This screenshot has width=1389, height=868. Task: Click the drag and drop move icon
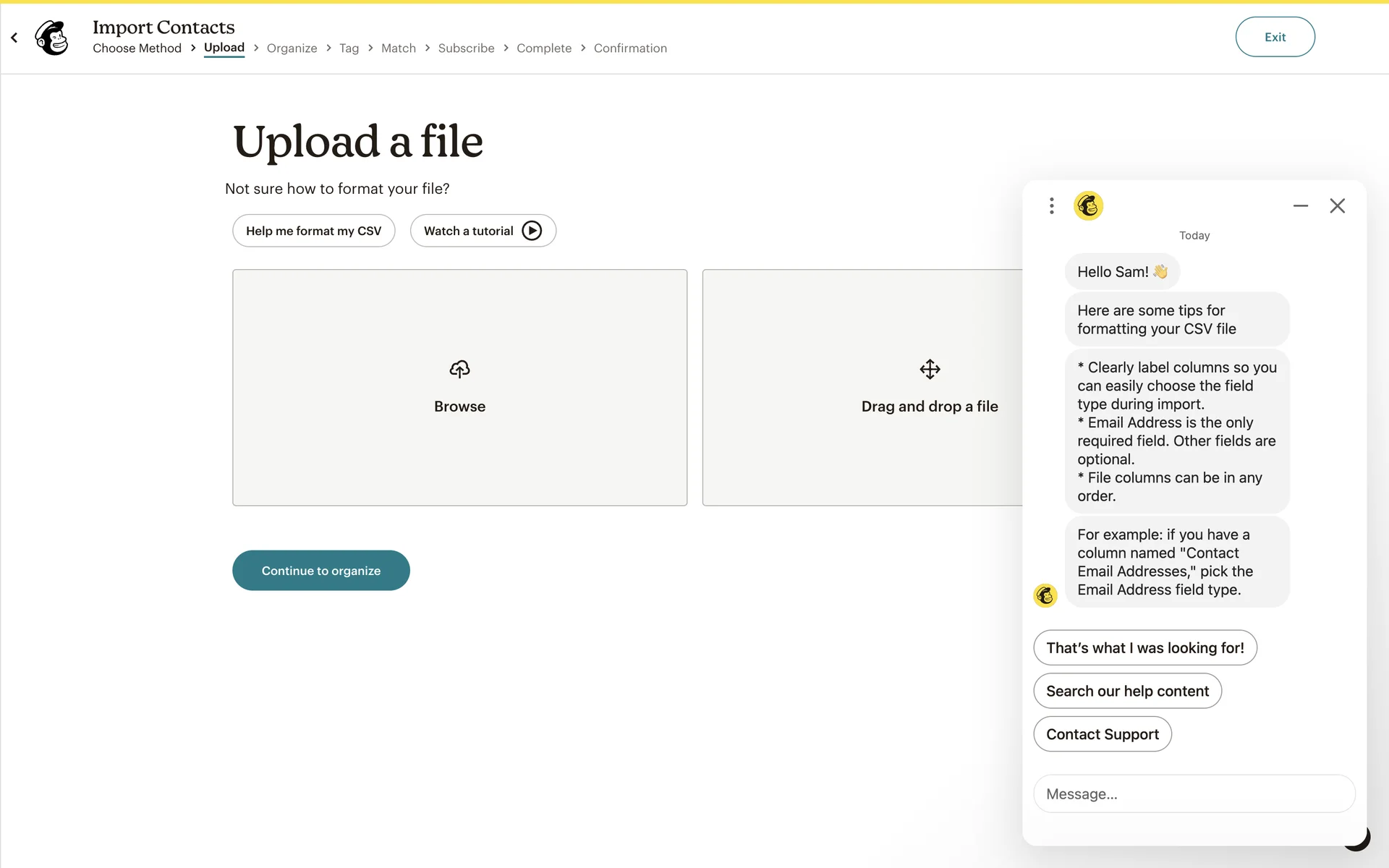coord(930,370)
